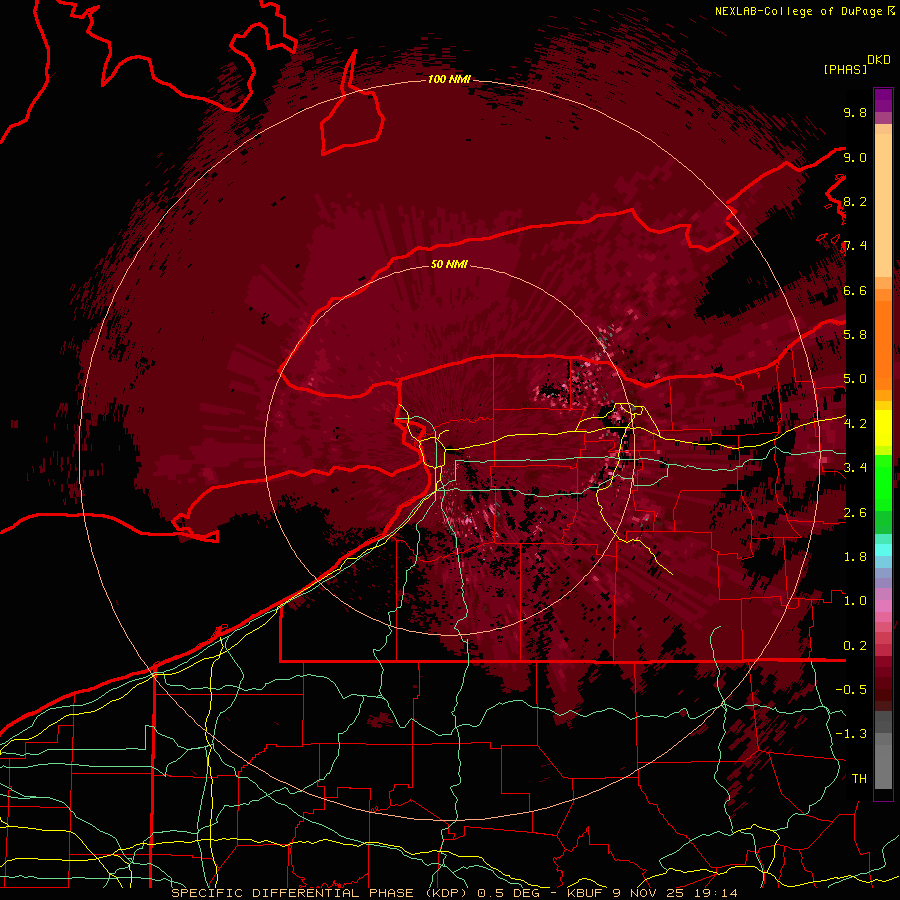Click the orange segment of the color bar
This screenshot has width=900, height=900.
[883, 339]
